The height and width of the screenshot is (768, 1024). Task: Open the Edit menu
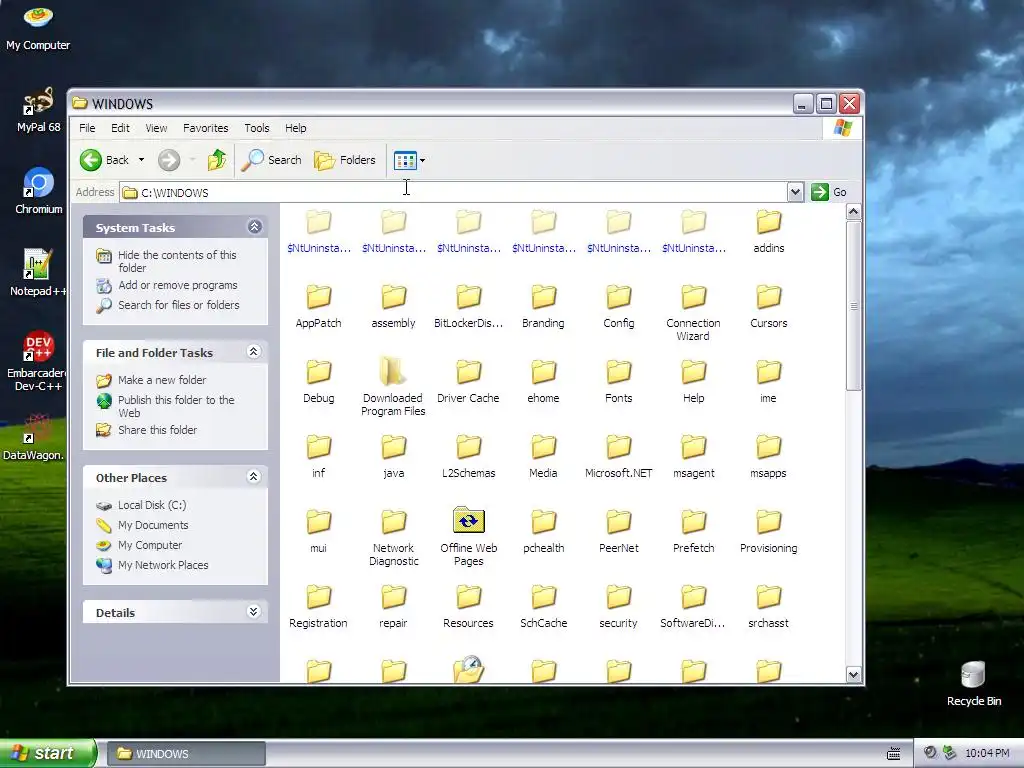click(x=120, y=128)
